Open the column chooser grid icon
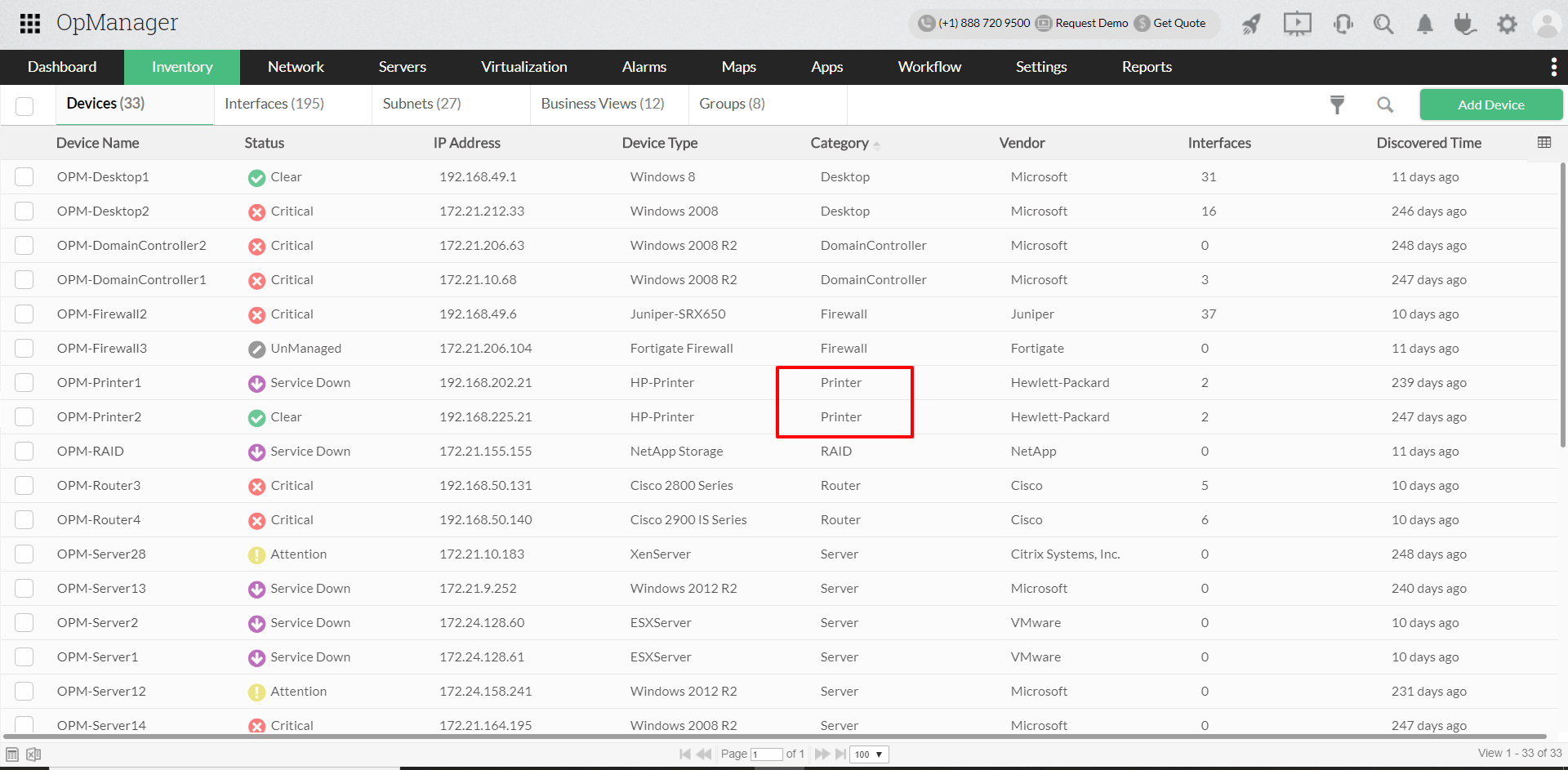Viewport: 1568px width, 770px height. (x=1544, y=142)
